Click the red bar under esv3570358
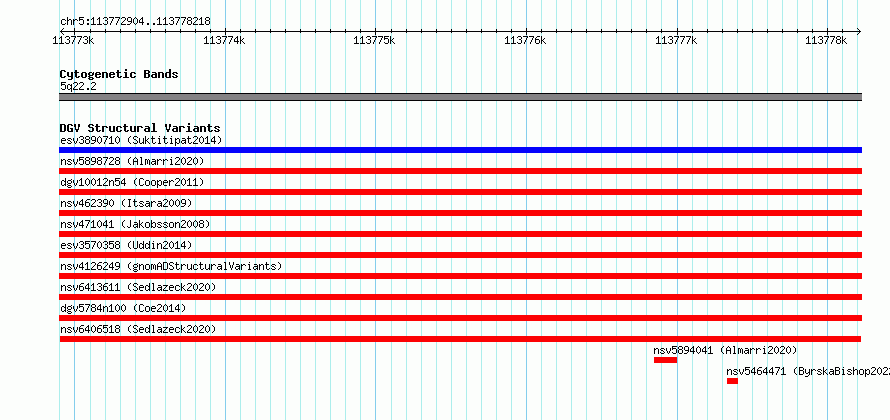Screen dimensions: 890x420 point(460,255)
